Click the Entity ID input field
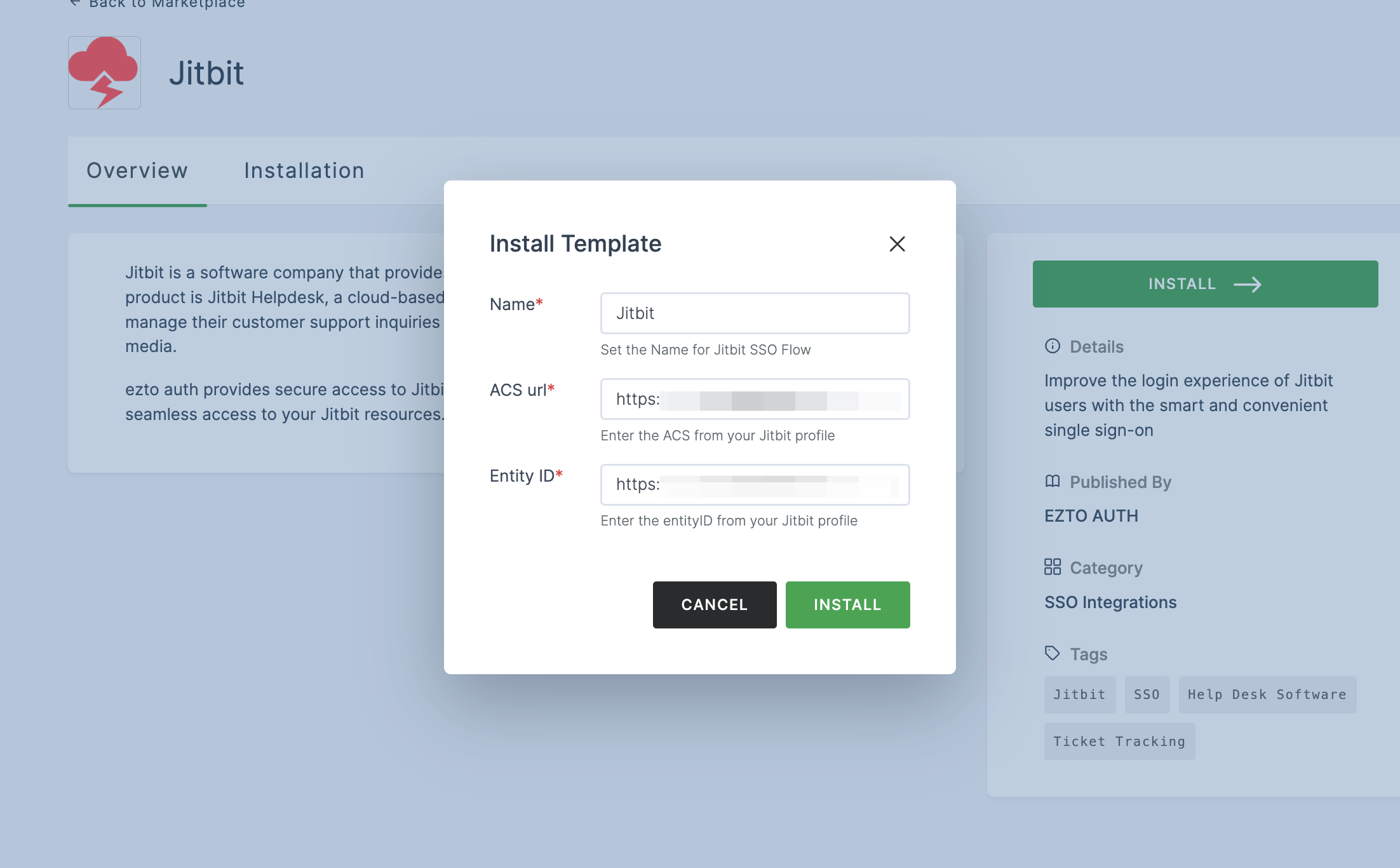This screenshot has width=1400, height=868. 755,484
